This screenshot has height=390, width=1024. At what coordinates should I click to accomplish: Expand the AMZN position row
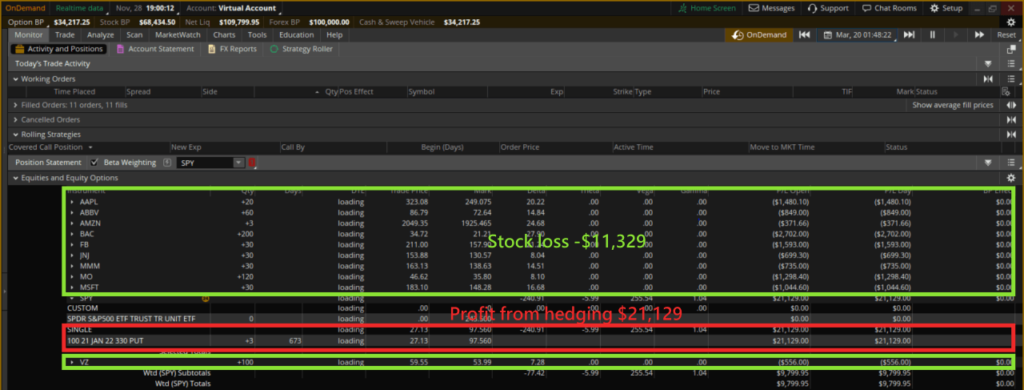pyautogui.click(x=72, y=223)
